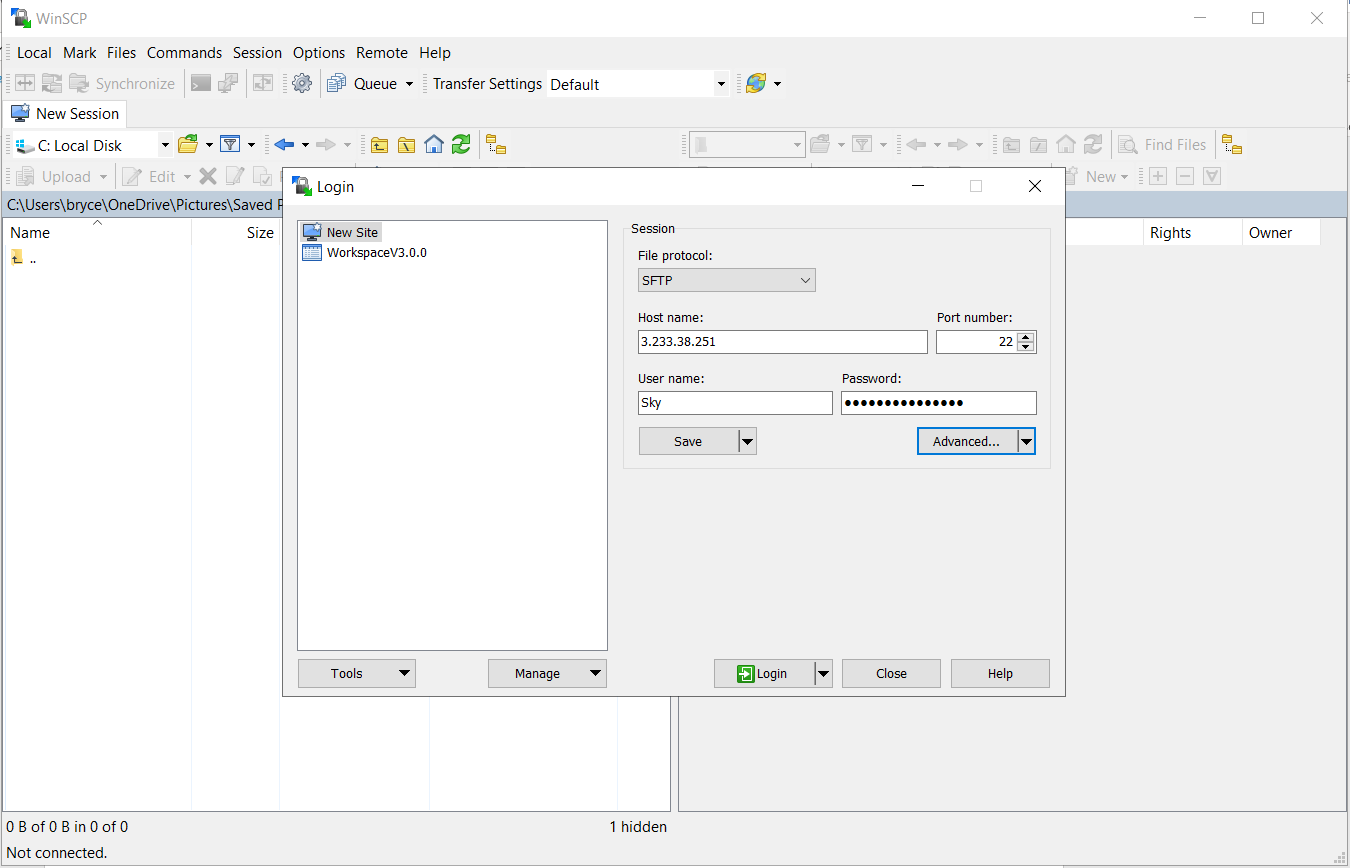Toggle the local directory tree icon

(496, 145)
